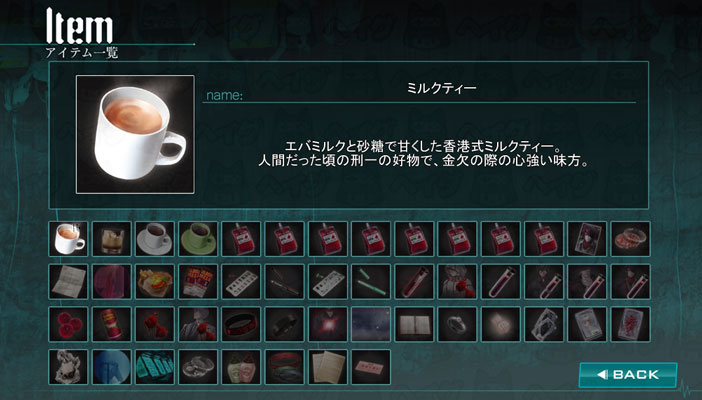The height and width of the screenshot is (400, 702).
Task: Choose the green cup and saucer item
Action: click(x=198, y=239)
